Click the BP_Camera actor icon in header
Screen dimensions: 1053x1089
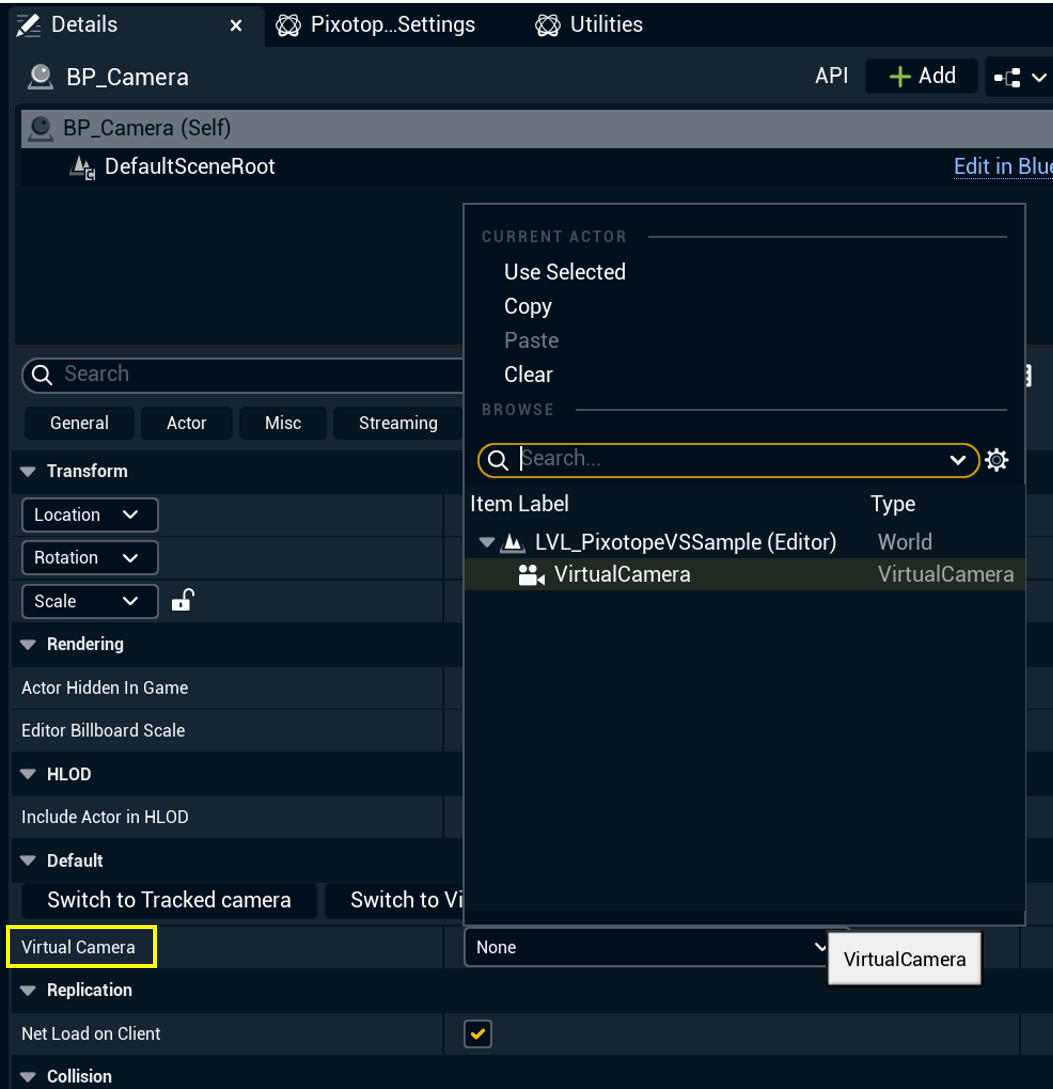point(40,77)
